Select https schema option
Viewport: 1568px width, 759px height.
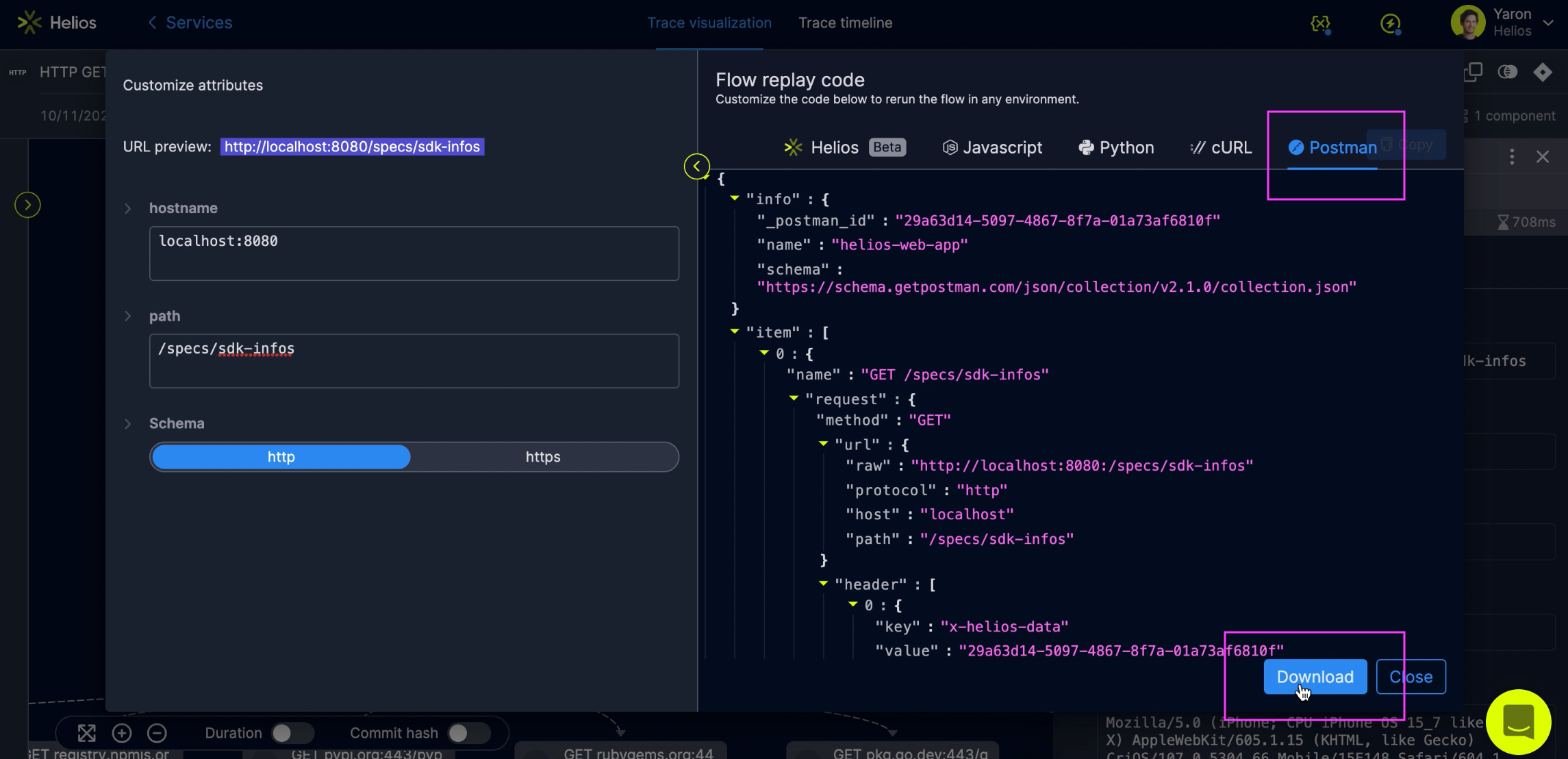click(543, 457)
